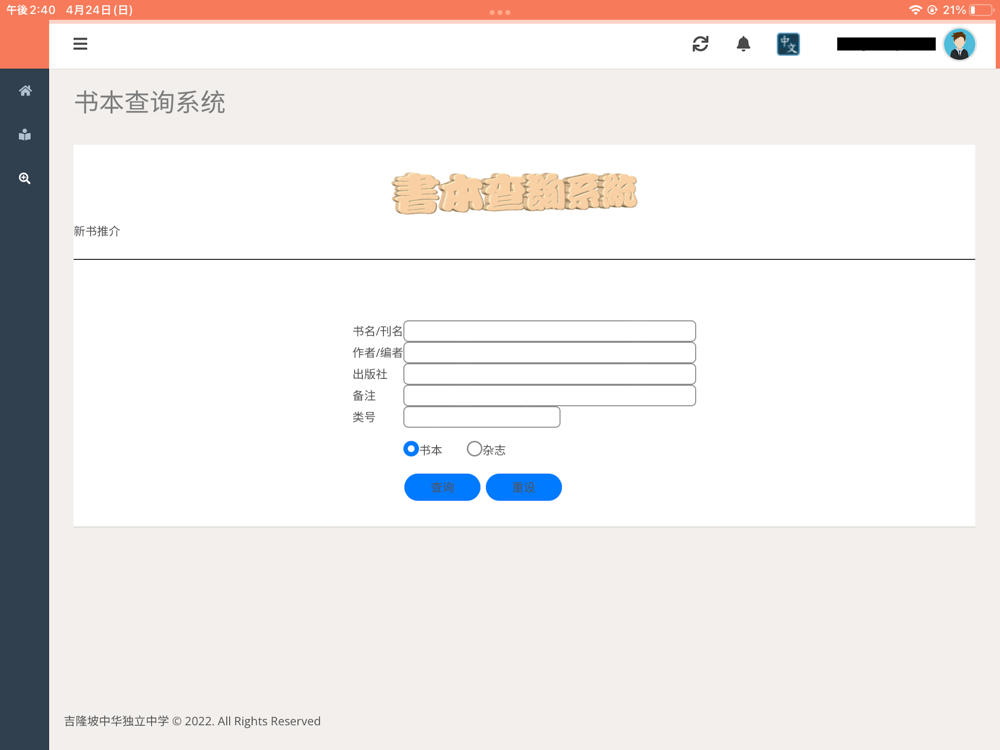This screenshot has height=750, width=1000.
Task: Switch language with 中文 icon
Action: (x=788, y=44)
